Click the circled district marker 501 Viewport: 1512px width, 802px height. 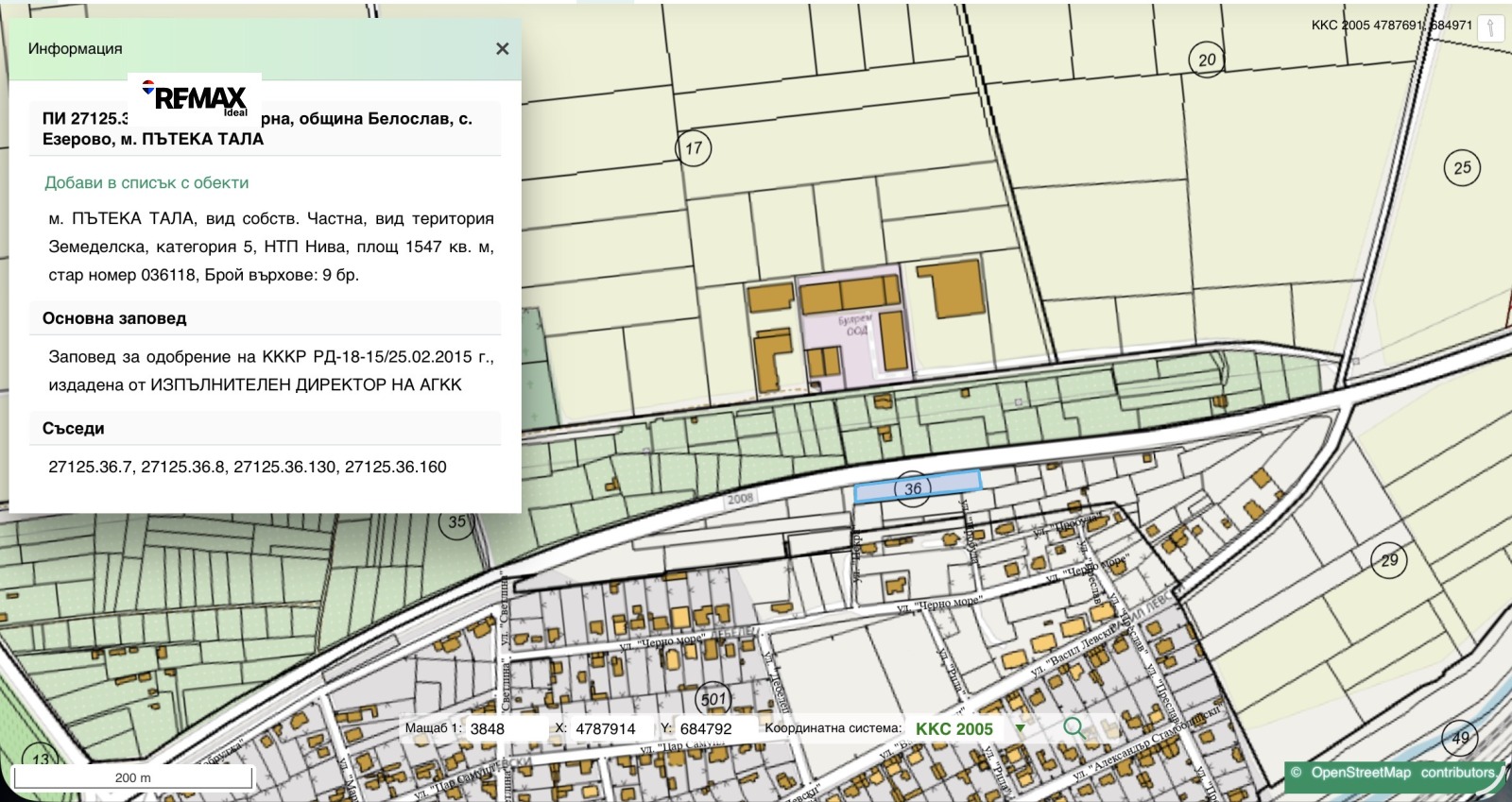[713, 699]
